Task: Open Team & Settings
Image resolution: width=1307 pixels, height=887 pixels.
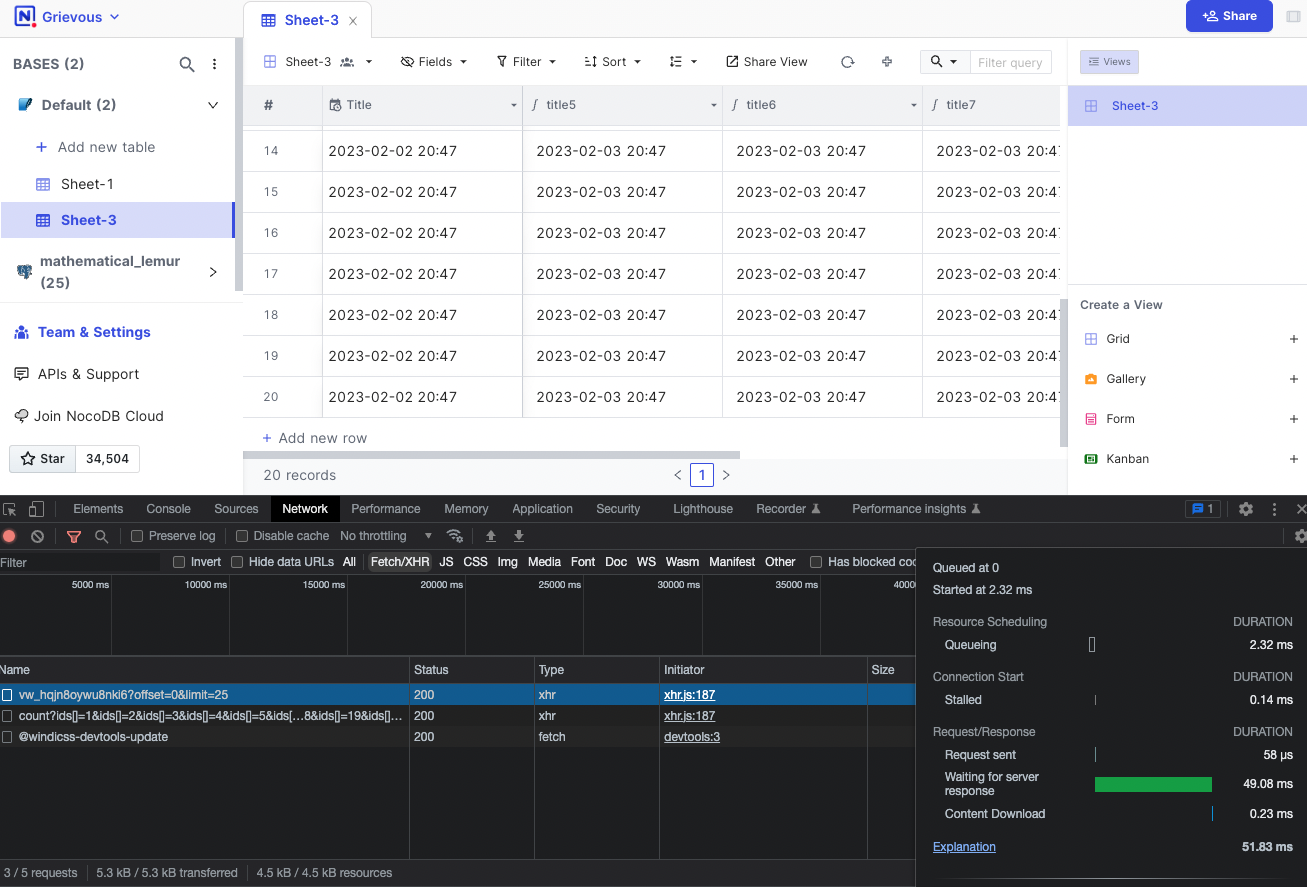Action: [82, 332]
